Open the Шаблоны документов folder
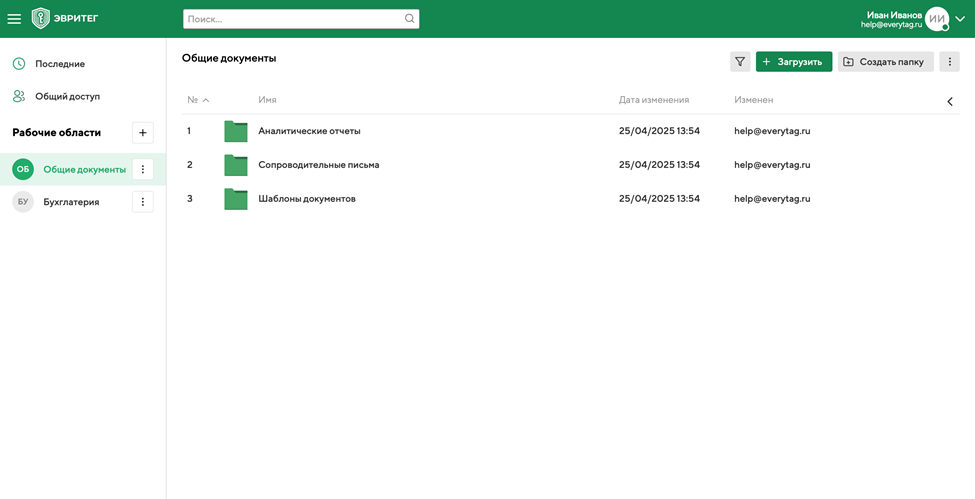Image resolution: width=975 pixels, height=499 pixels. (x=306, y=199)
